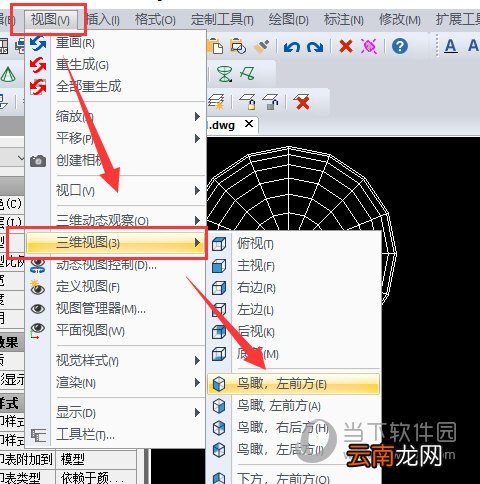
Task: Click the paste clipboard toolbar icon
Action: tap(215, 46)
